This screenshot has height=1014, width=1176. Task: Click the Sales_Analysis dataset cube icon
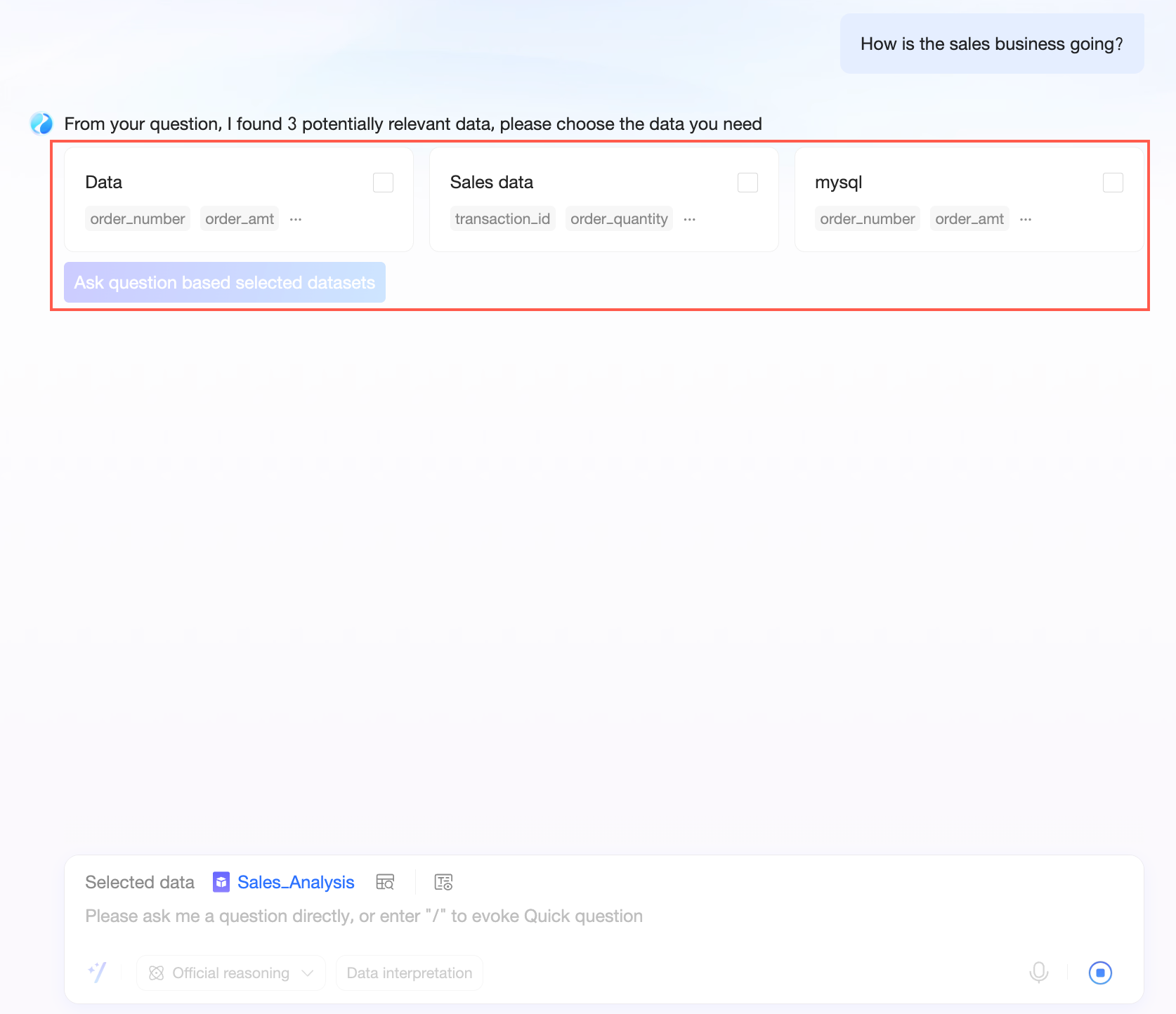[x=221, y=882]
